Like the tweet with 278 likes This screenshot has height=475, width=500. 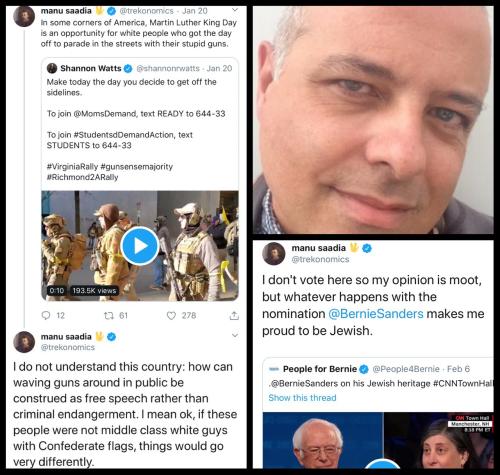pyautogui.click(x=171, y=315)
